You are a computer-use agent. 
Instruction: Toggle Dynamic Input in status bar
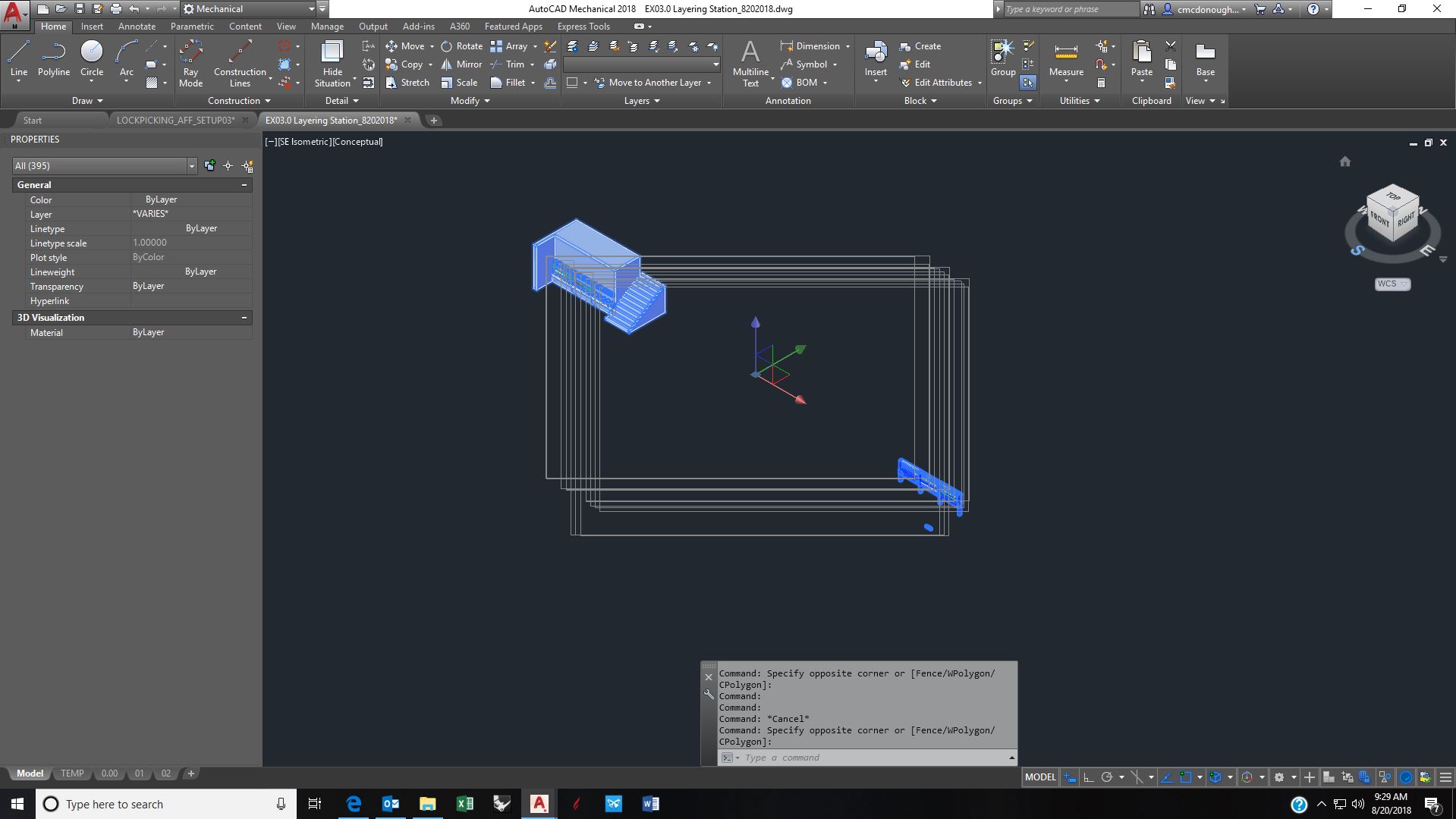pyautogui.click(x=1070, y=777)
